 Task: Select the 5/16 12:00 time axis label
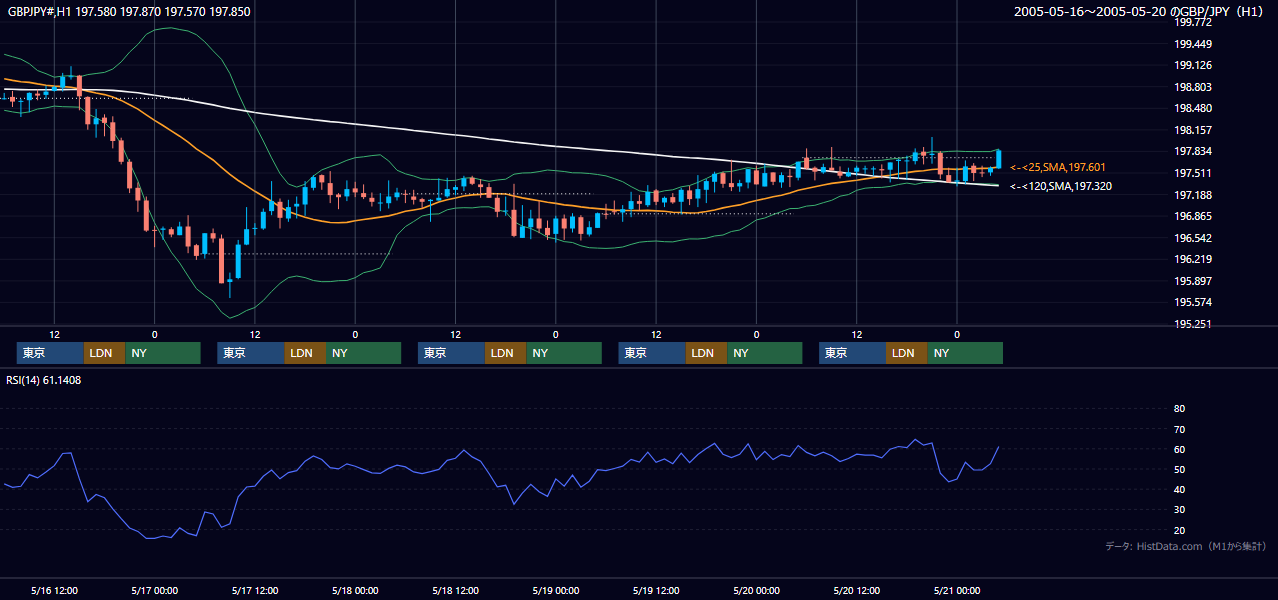[x=55, y=590]
